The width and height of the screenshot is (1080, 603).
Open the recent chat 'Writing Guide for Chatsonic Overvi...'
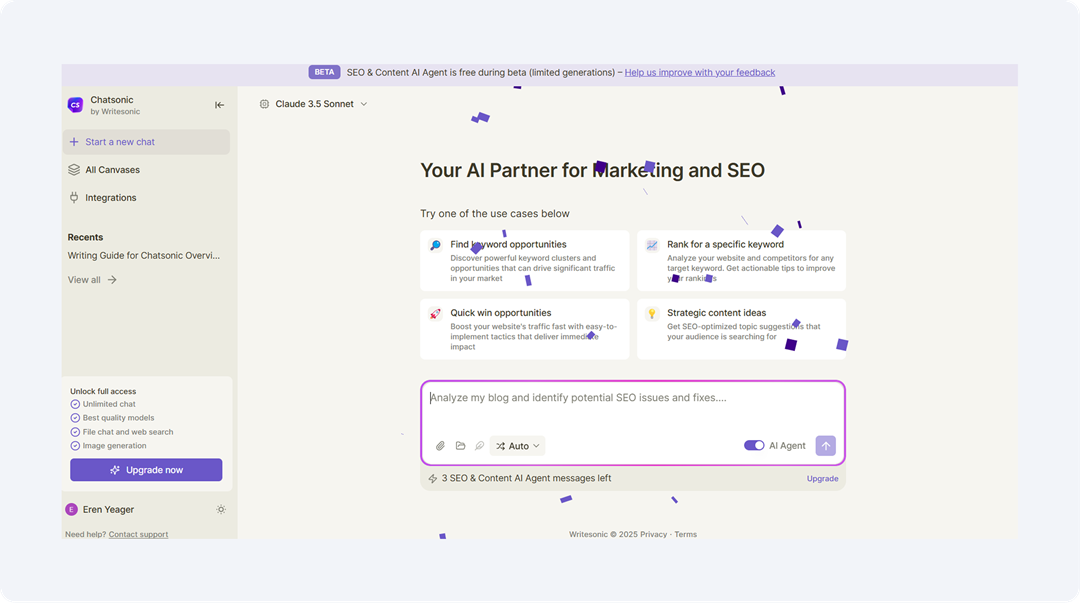pos(144,256)
